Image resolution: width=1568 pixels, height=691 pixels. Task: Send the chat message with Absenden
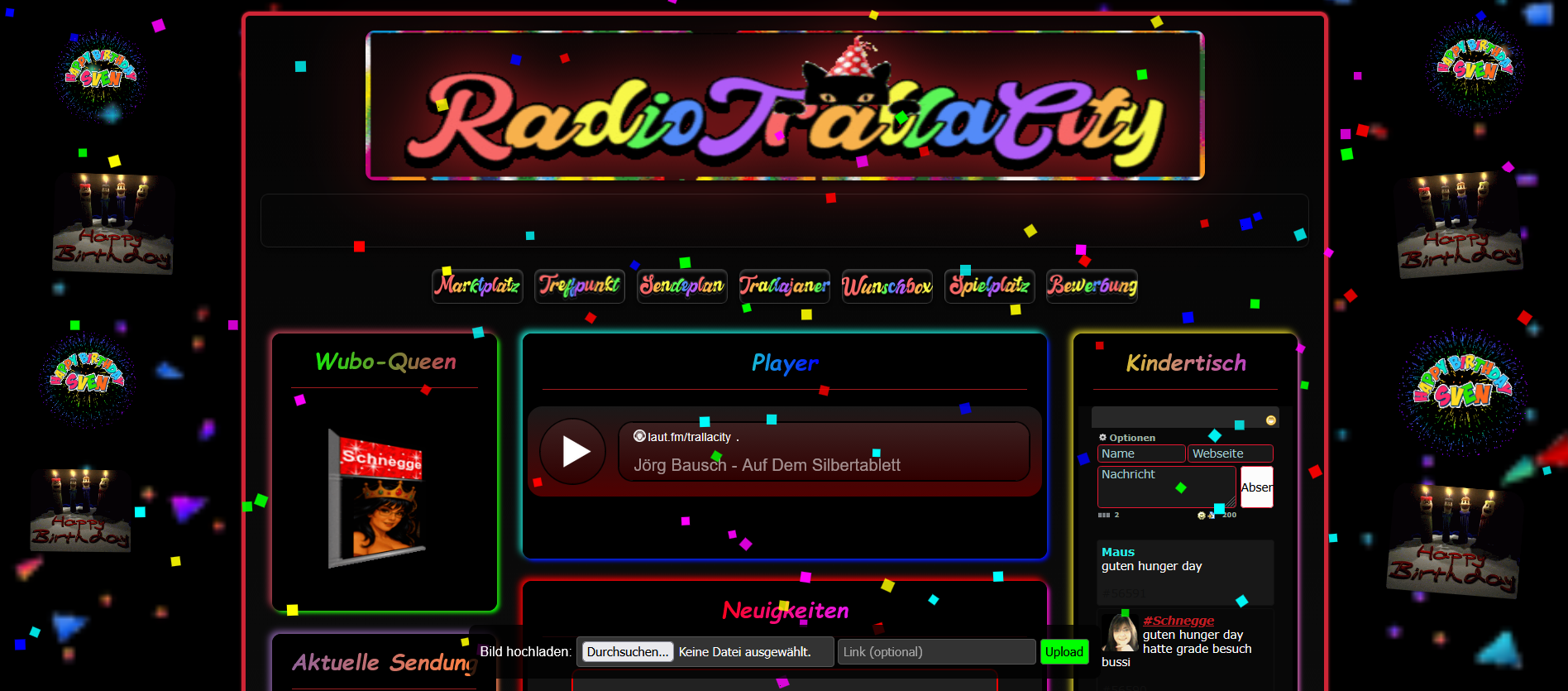[x=1256, y=487]
